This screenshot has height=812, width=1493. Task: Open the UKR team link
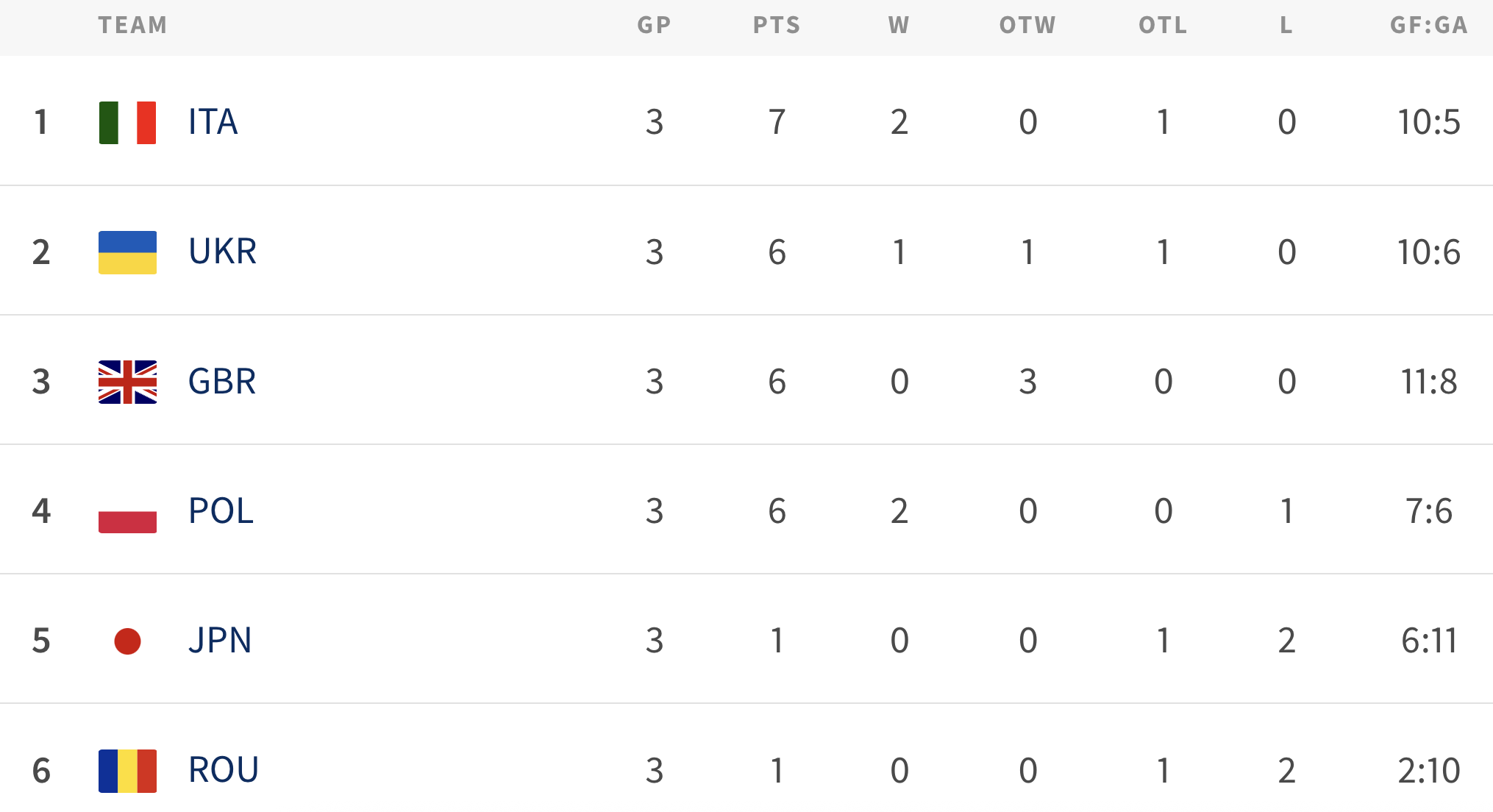[x=222, y=252]
